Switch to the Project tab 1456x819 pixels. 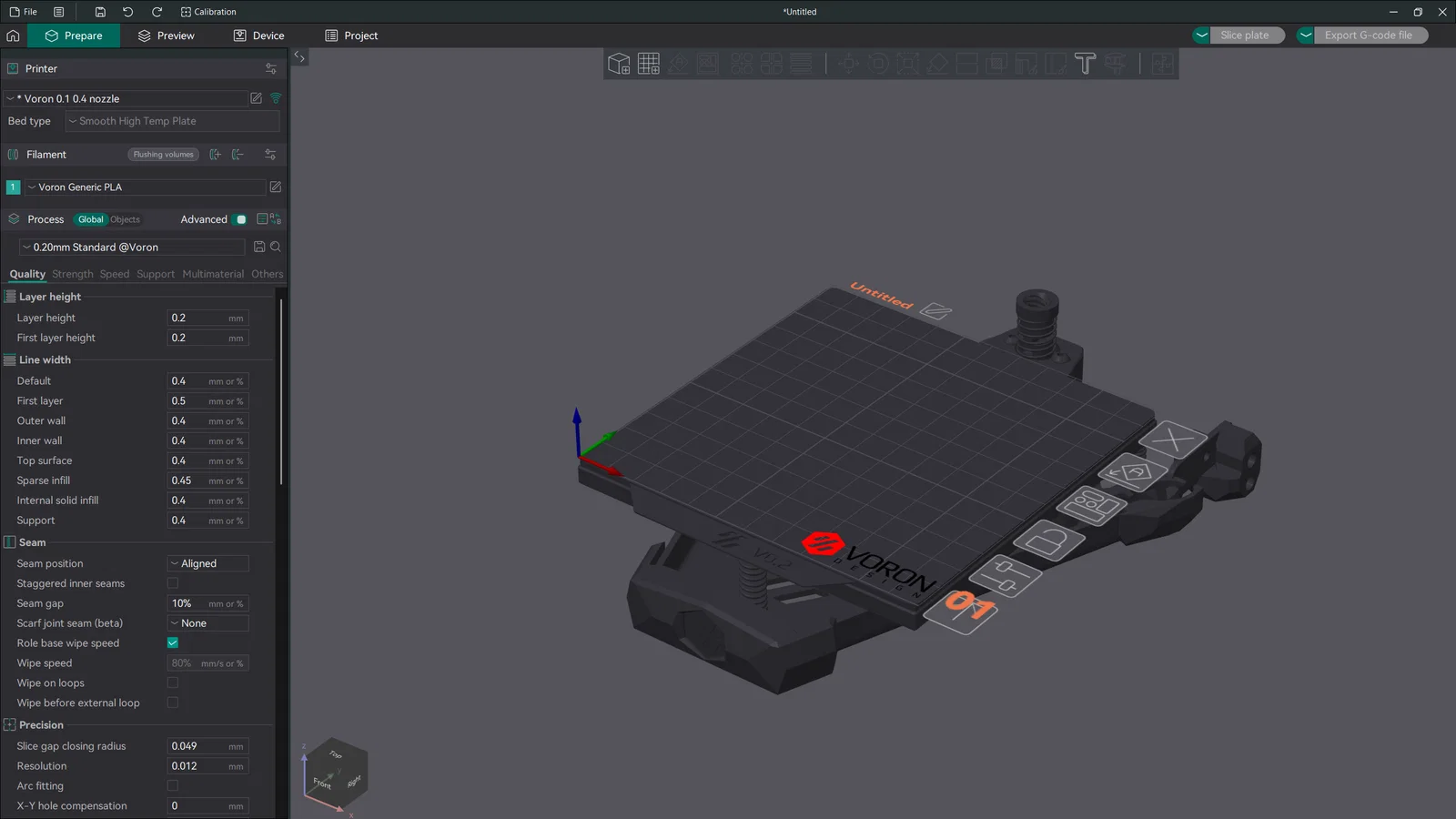coord(351,35)
